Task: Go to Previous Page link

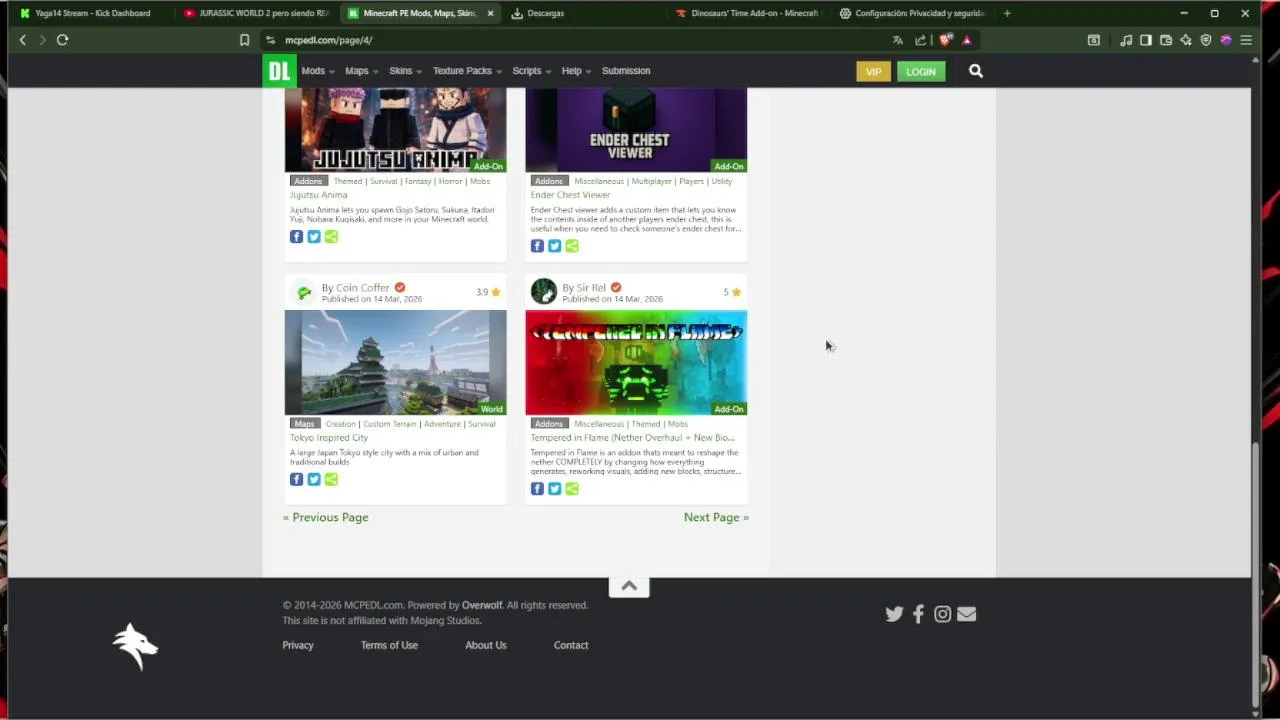Action: point(326,517)
